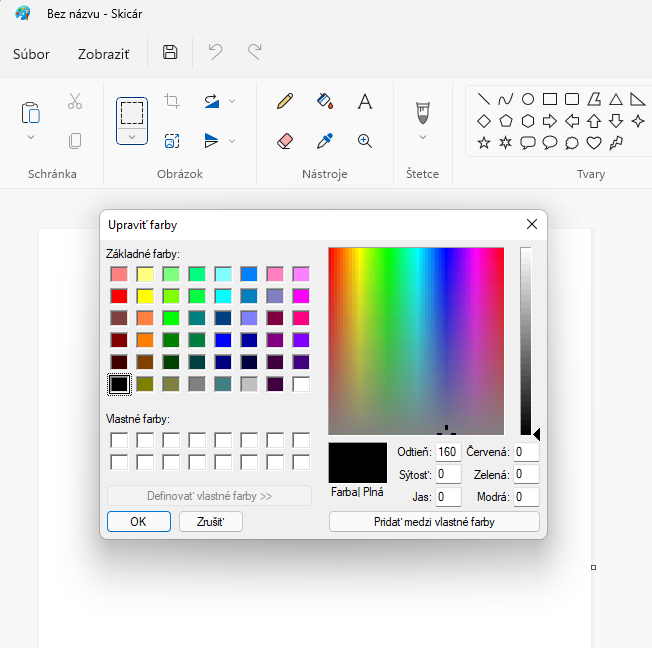Screen dimensions: 652x648
Task: Select the Color picker eyedropper tool
Action: tap(325, 141)
